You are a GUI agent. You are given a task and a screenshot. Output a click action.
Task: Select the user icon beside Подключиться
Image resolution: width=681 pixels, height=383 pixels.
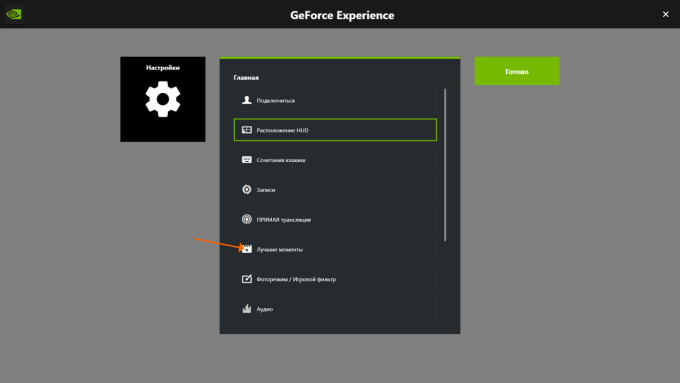click(x=247, y=100)
